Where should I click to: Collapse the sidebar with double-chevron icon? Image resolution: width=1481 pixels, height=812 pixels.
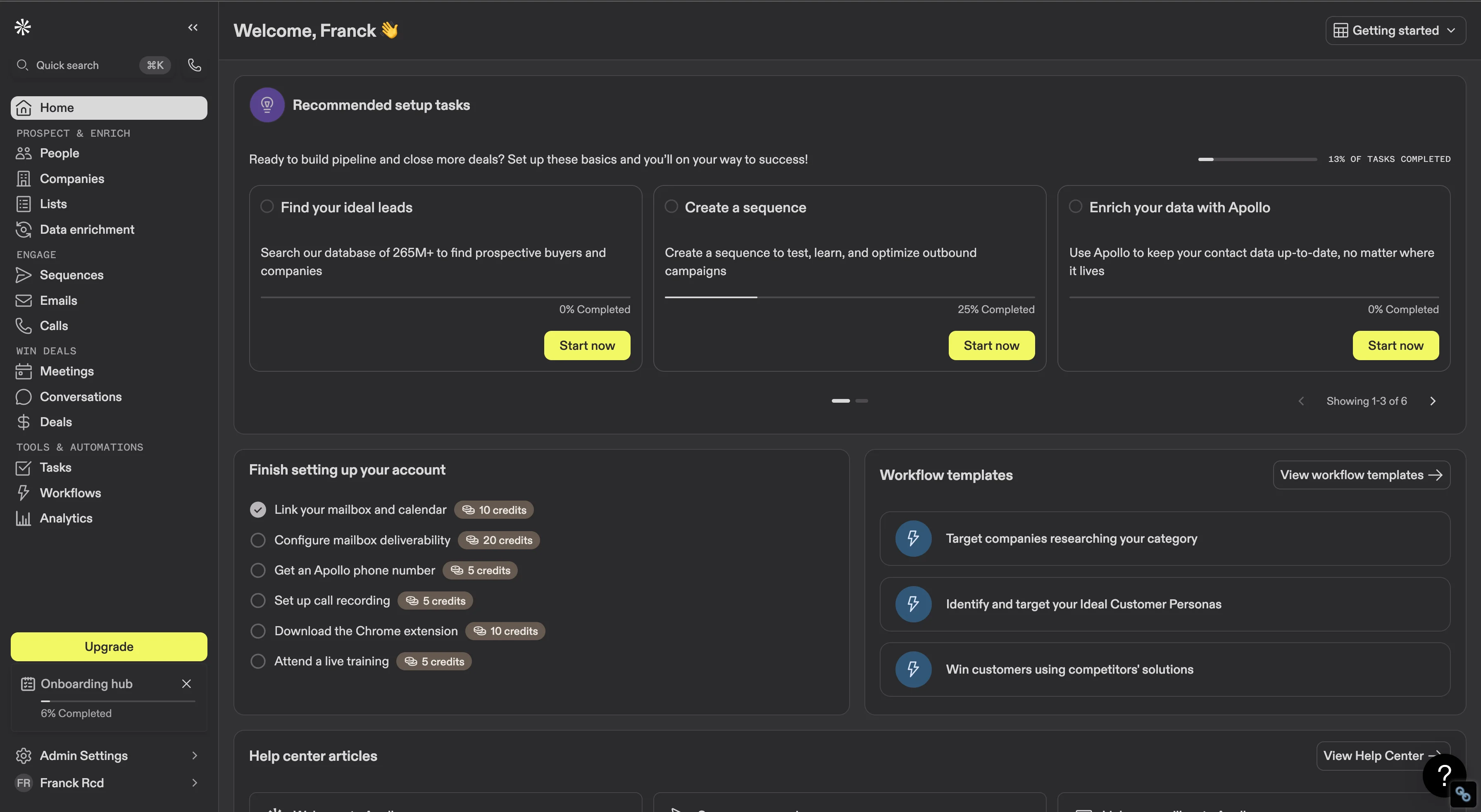pyautogui.click(x=193, y=28)
